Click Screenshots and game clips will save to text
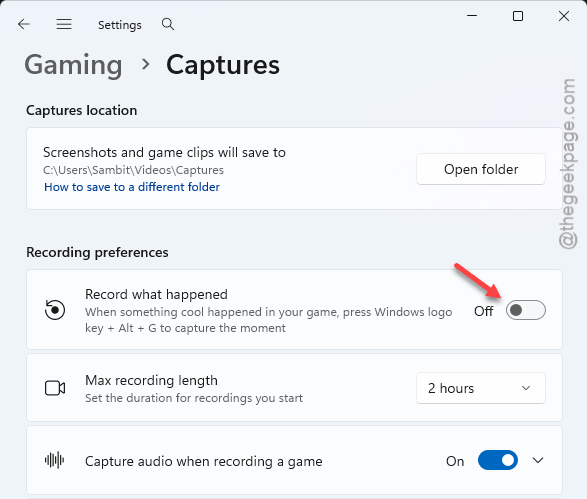Image resolution: width=587 pixels, height=499 pixels. click(x=164, y=153)
